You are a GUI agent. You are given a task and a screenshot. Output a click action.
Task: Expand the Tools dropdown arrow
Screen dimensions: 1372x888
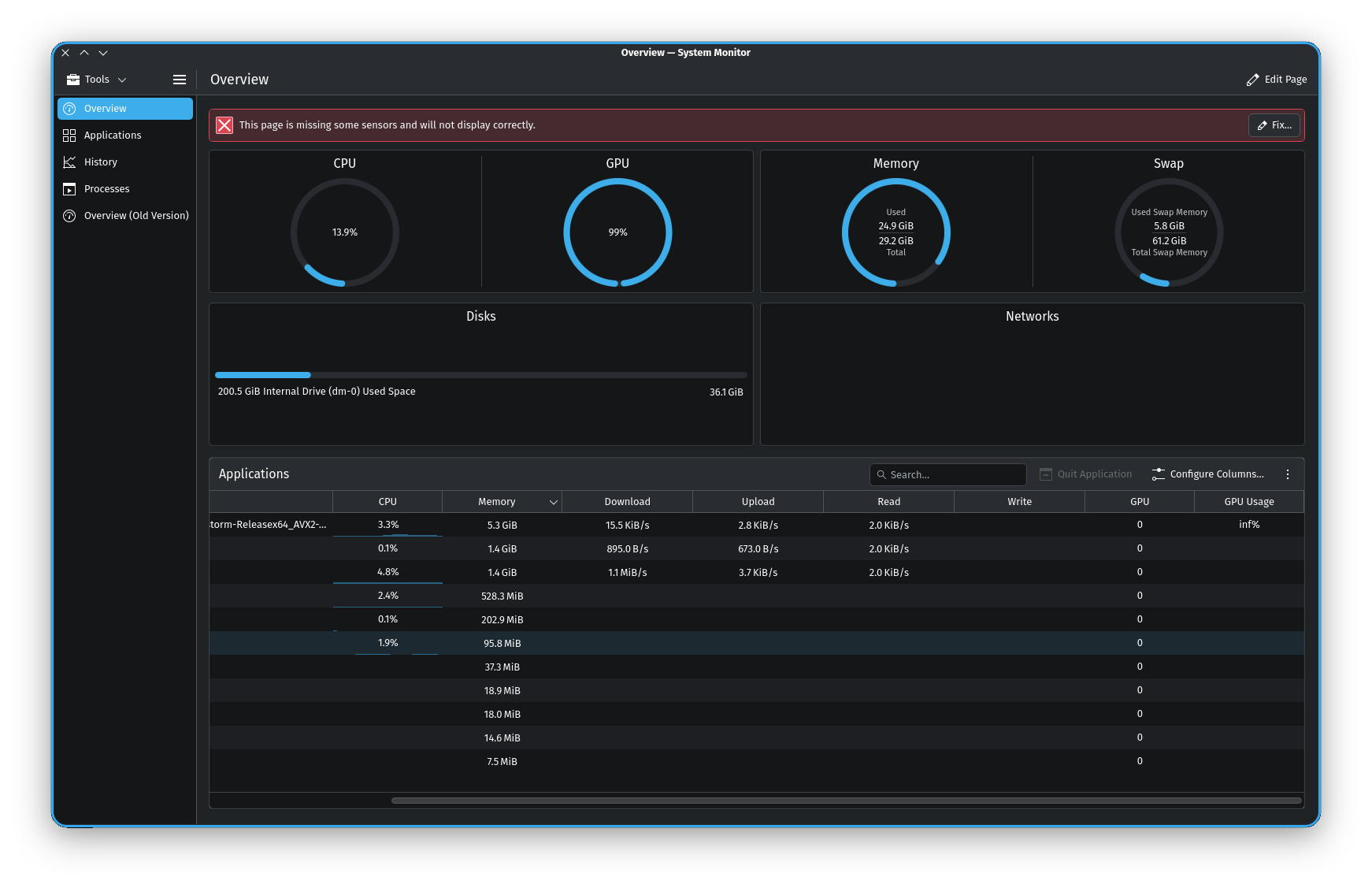pyautogui.click(x=122, y=80)
